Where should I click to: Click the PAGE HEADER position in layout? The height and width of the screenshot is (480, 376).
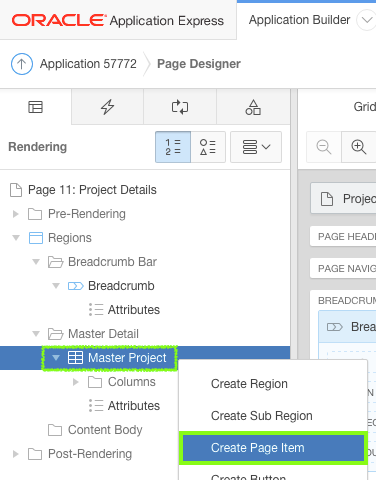click(x=344, y=236)
